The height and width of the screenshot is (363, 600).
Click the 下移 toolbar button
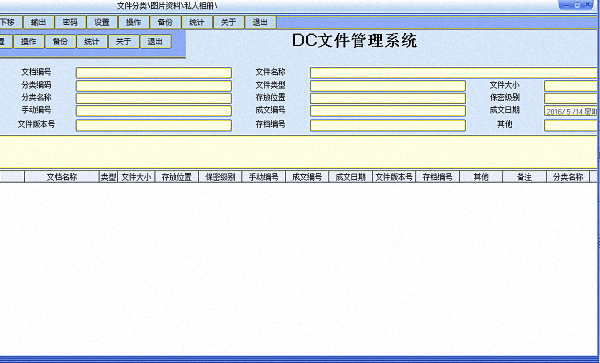point(10,22)
